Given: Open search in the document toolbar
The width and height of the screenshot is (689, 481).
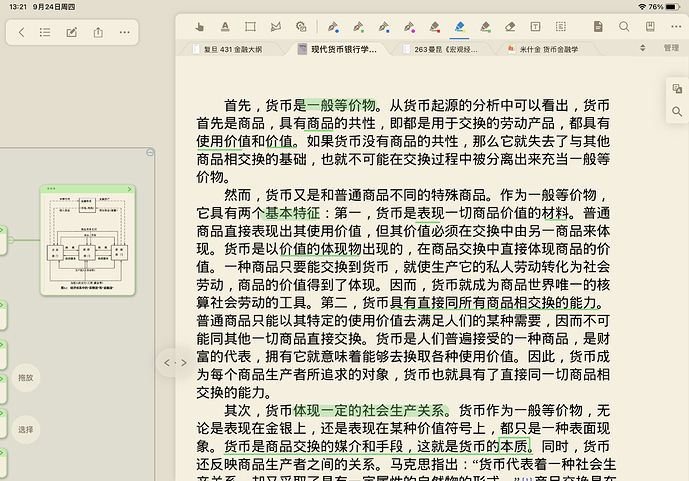Looking at the screenshot, I should pos(624,26).
